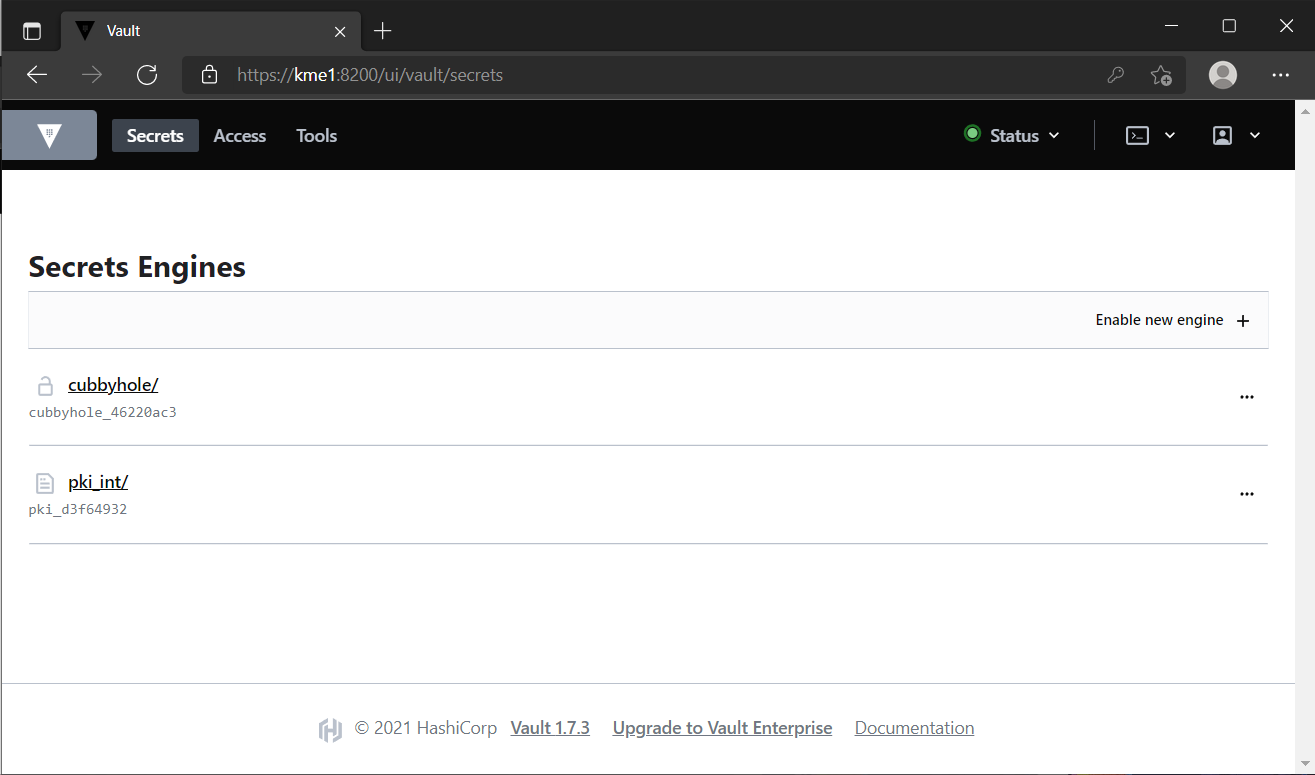
Task: Open the Access navigation tab
Action: 240,136
